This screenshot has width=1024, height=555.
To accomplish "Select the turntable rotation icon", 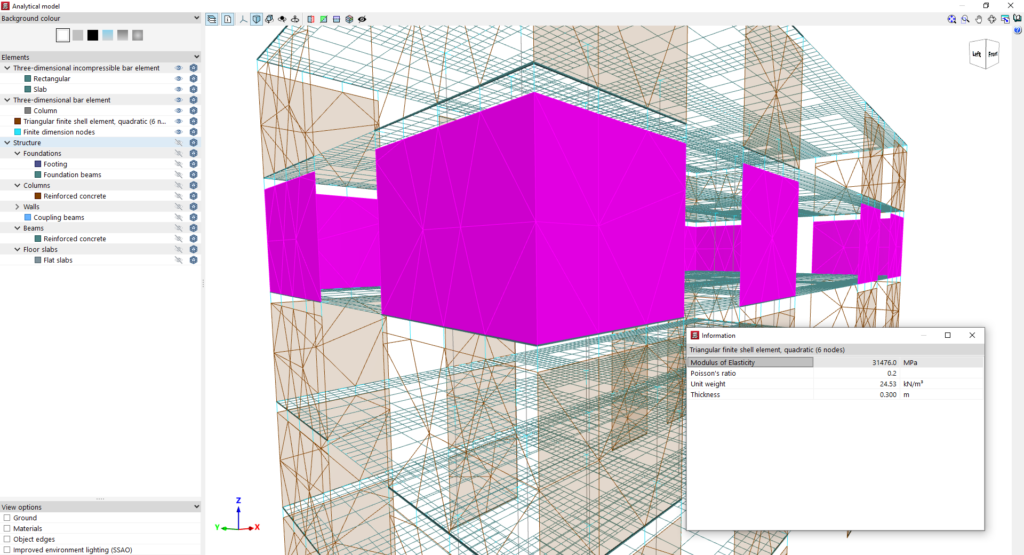I will (295, 19).
